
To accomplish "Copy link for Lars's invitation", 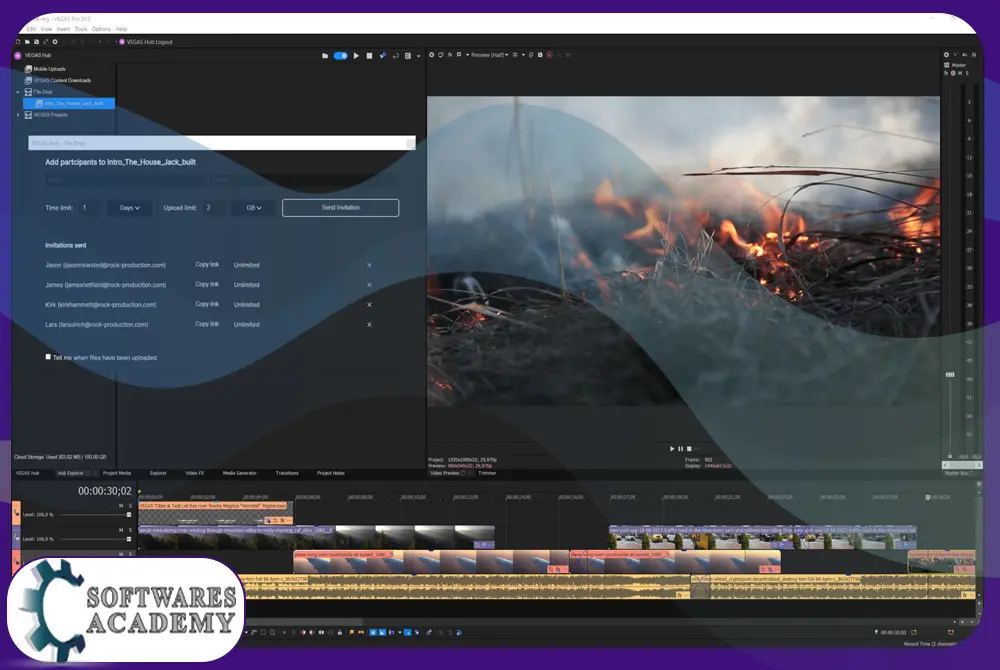I will [x=207, y=324].
